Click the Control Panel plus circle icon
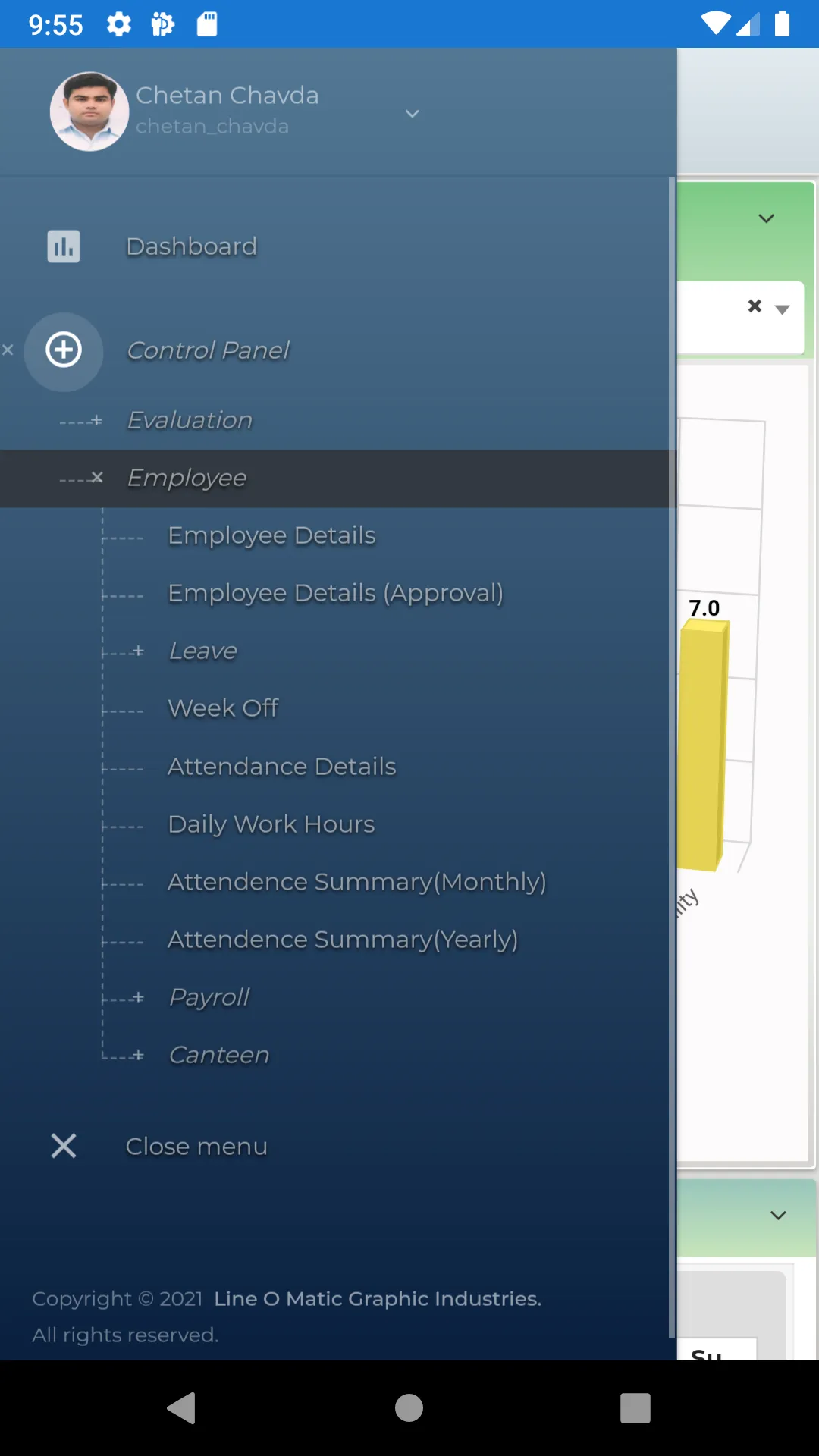The width and height of the screenshot is (819, 1456). click(x=64, y=350)
